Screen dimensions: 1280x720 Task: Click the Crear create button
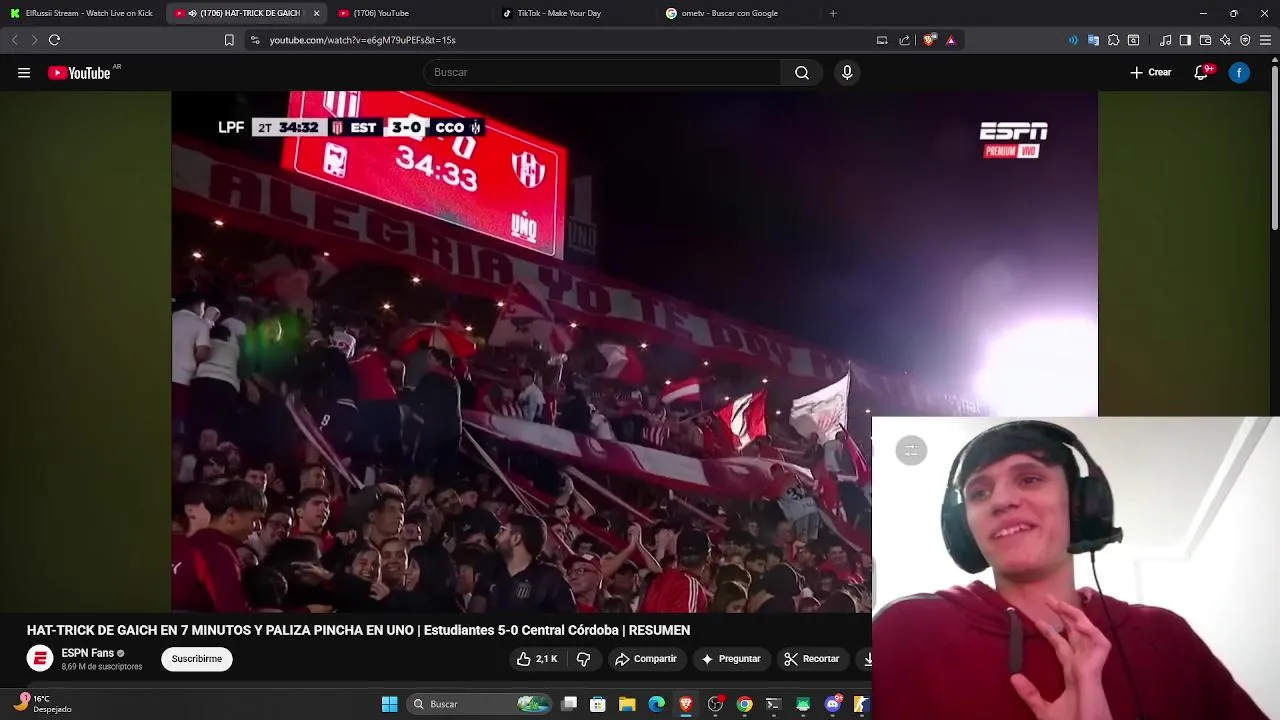1150,72
